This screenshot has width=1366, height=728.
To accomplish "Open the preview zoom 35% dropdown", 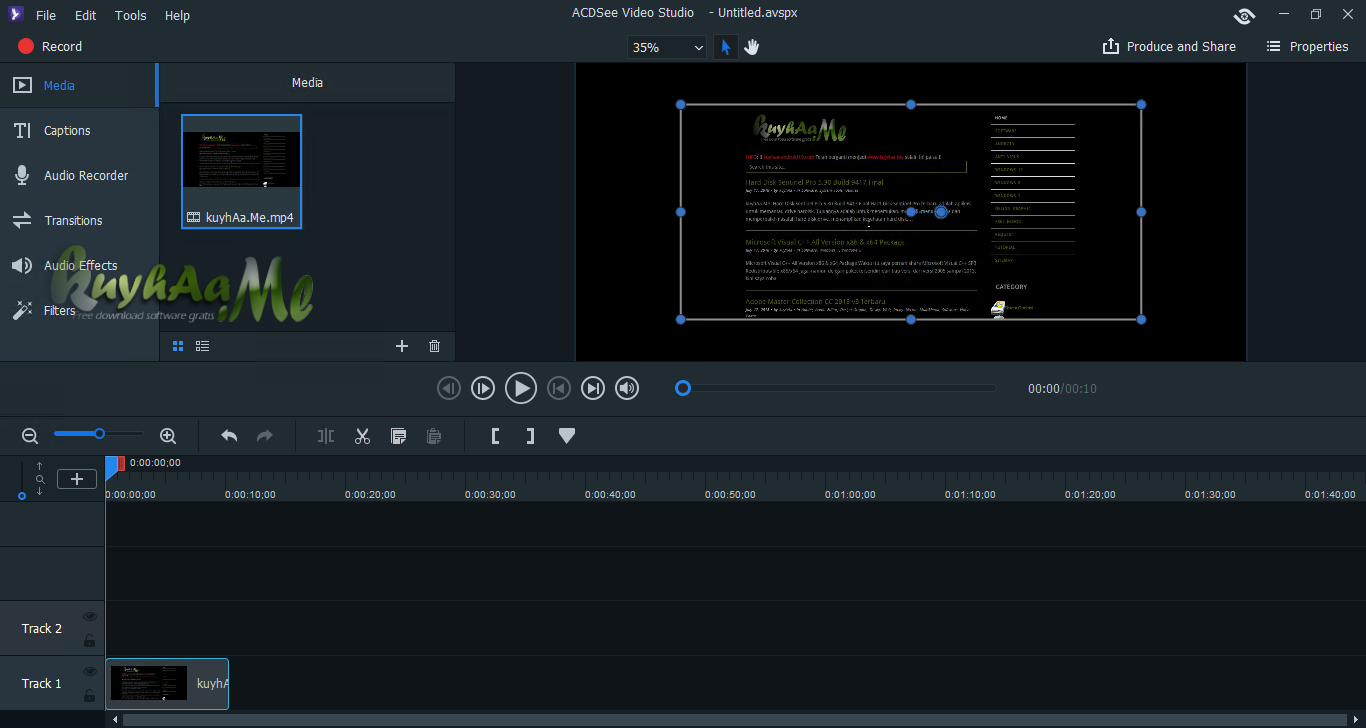I will pyautogui.click(x=667, y=47).
